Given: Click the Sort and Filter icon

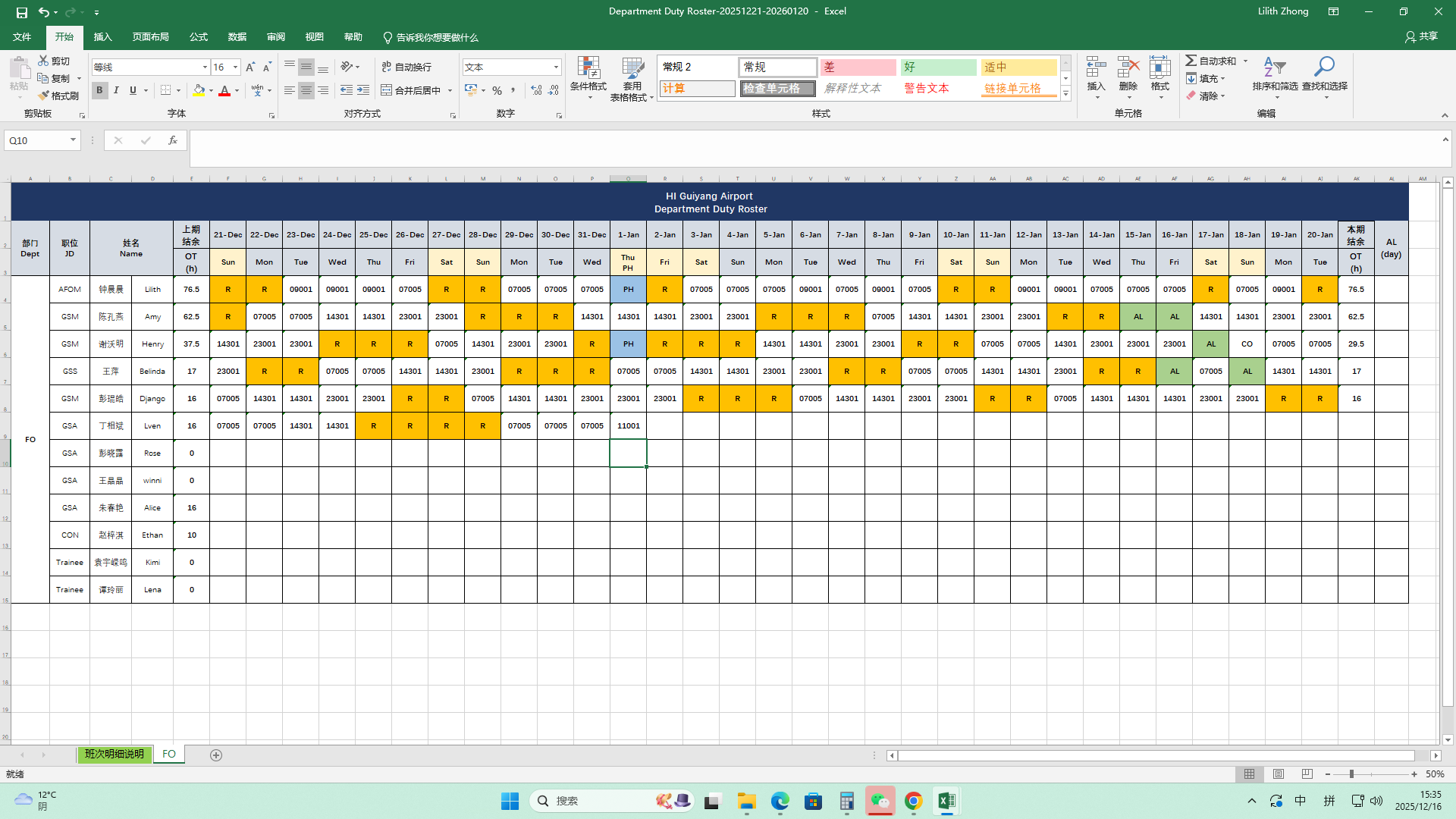Looking at the screenshot, I should tap(1274, 67).
